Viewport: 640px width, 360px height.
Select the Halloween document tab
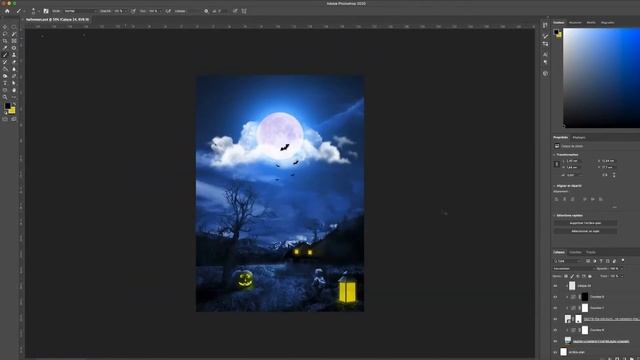pos(57,19)
